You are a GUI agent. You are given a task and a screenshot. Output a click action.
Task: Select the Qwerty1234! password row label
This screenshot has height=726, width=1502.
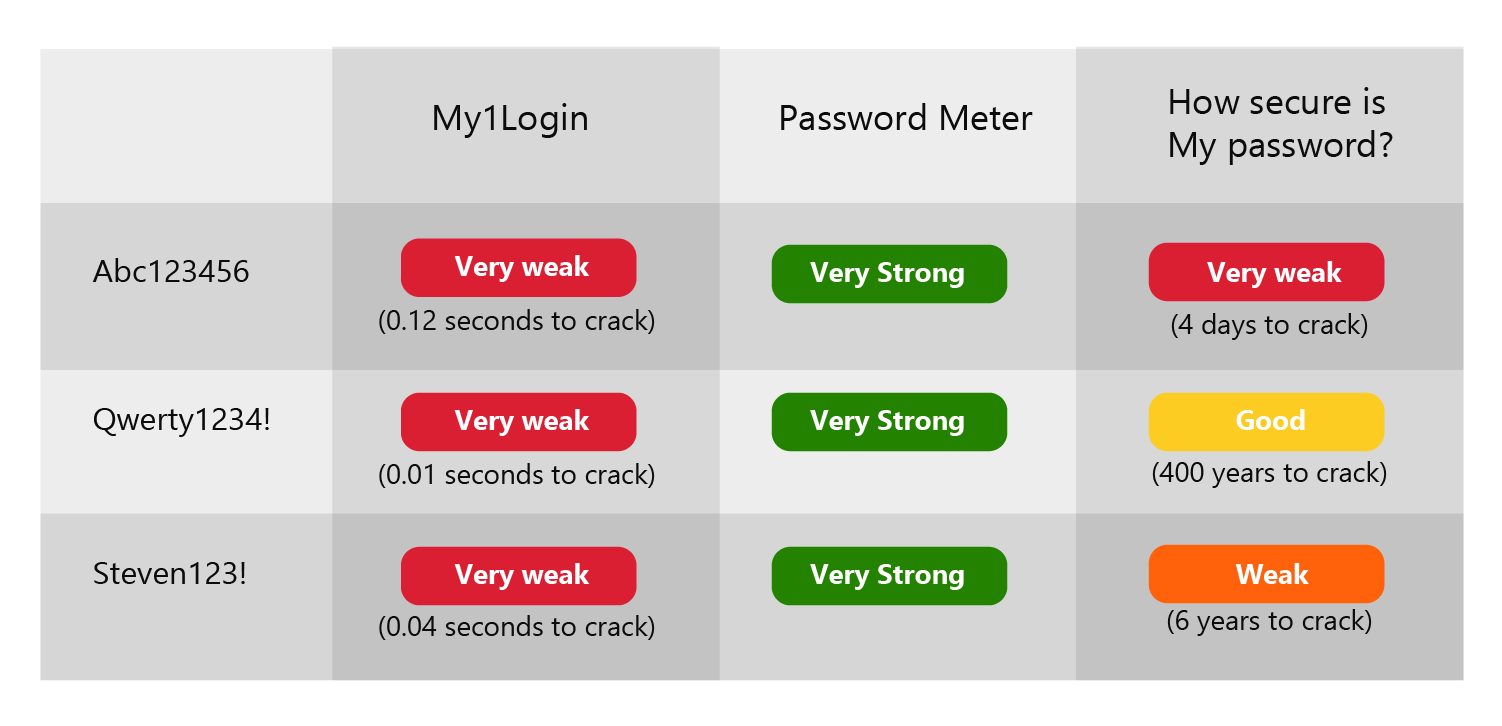pos(181,420)
